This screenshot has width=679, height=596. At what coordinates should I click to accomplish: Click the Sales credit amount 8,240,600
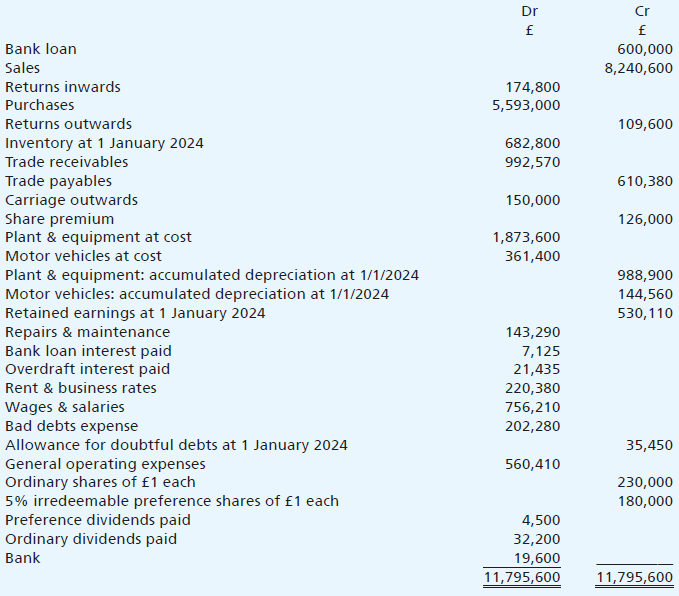click(x=638, y=68)
